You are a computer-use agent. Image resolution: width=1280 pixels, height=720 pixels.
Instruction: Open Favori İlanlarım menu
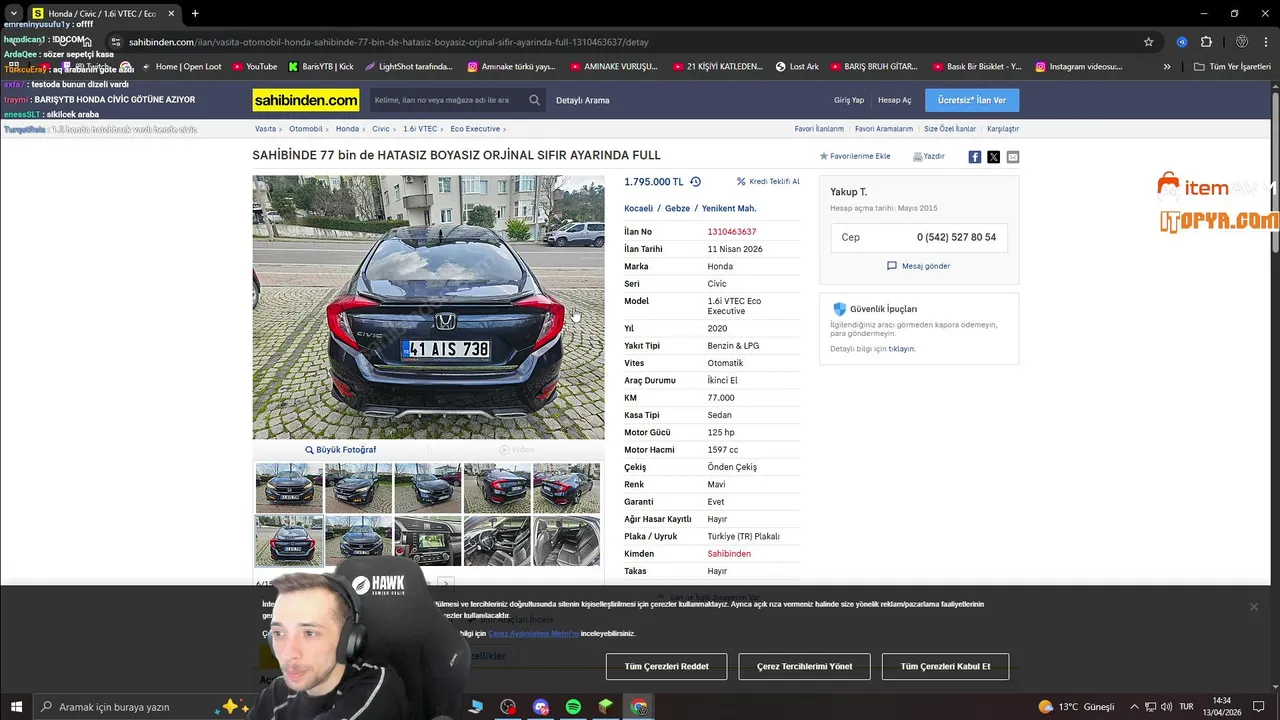819,129
